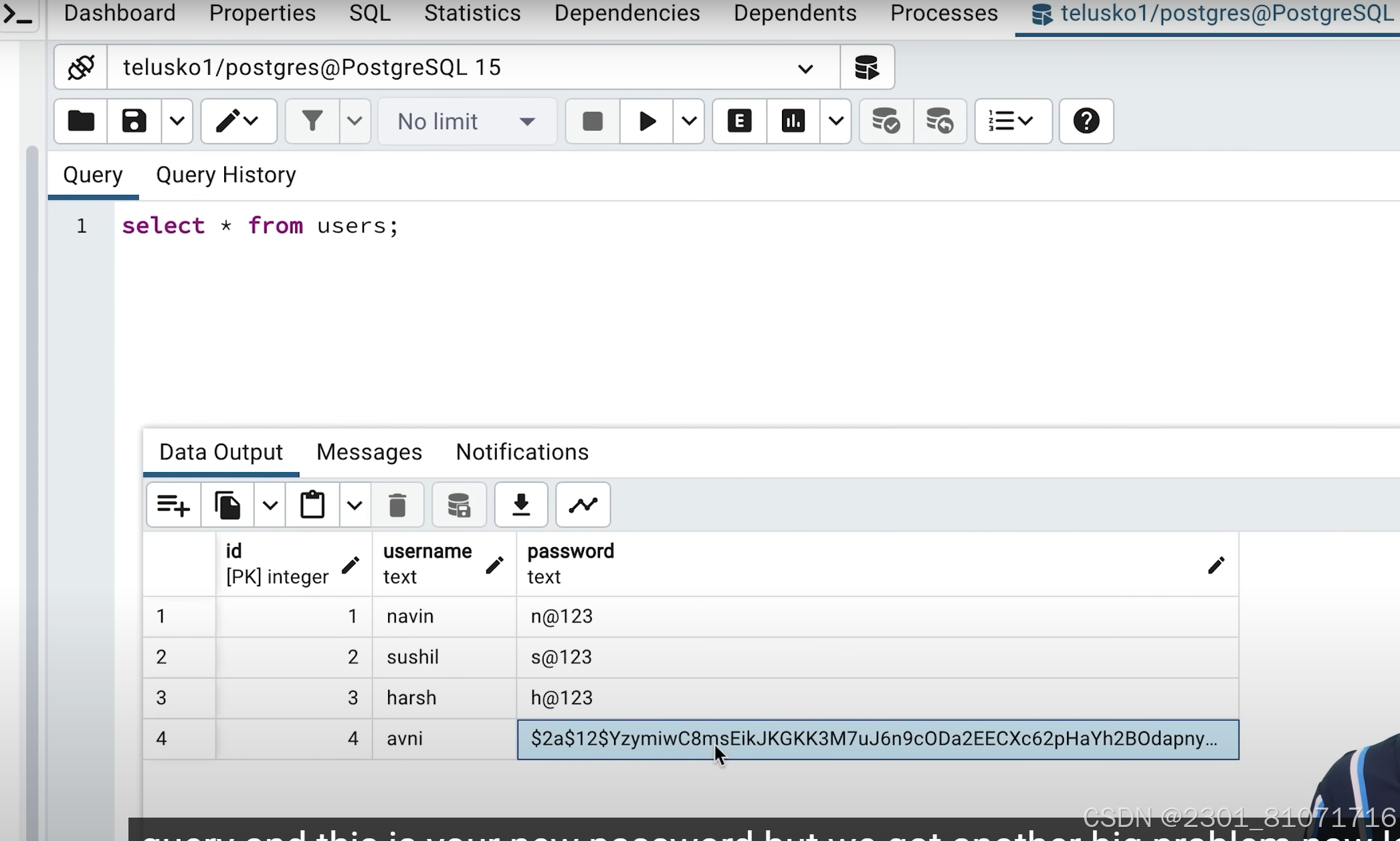This screenshot has width=1400, height=841.
Task: Click the stop query execution icon
Action: pos(591,121)
